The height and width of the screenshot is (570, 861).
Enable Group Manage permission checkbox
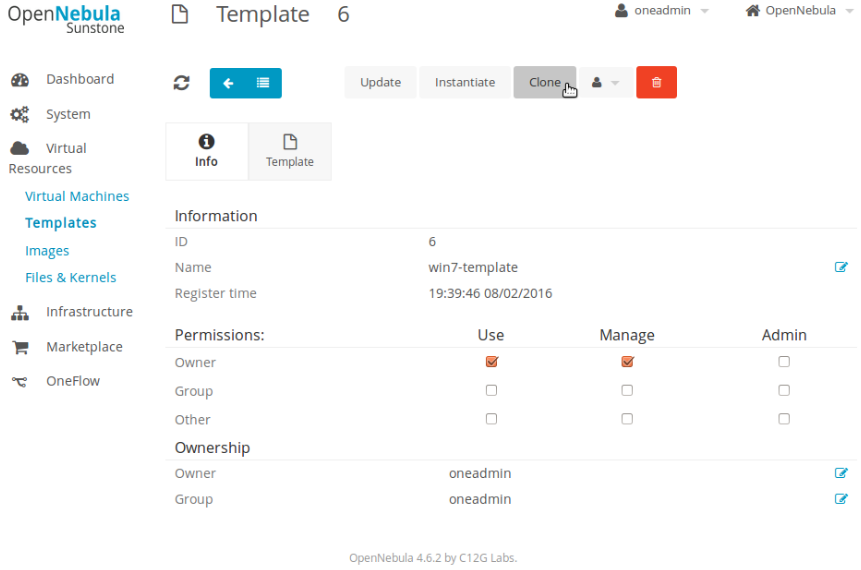tap(627, 390)
